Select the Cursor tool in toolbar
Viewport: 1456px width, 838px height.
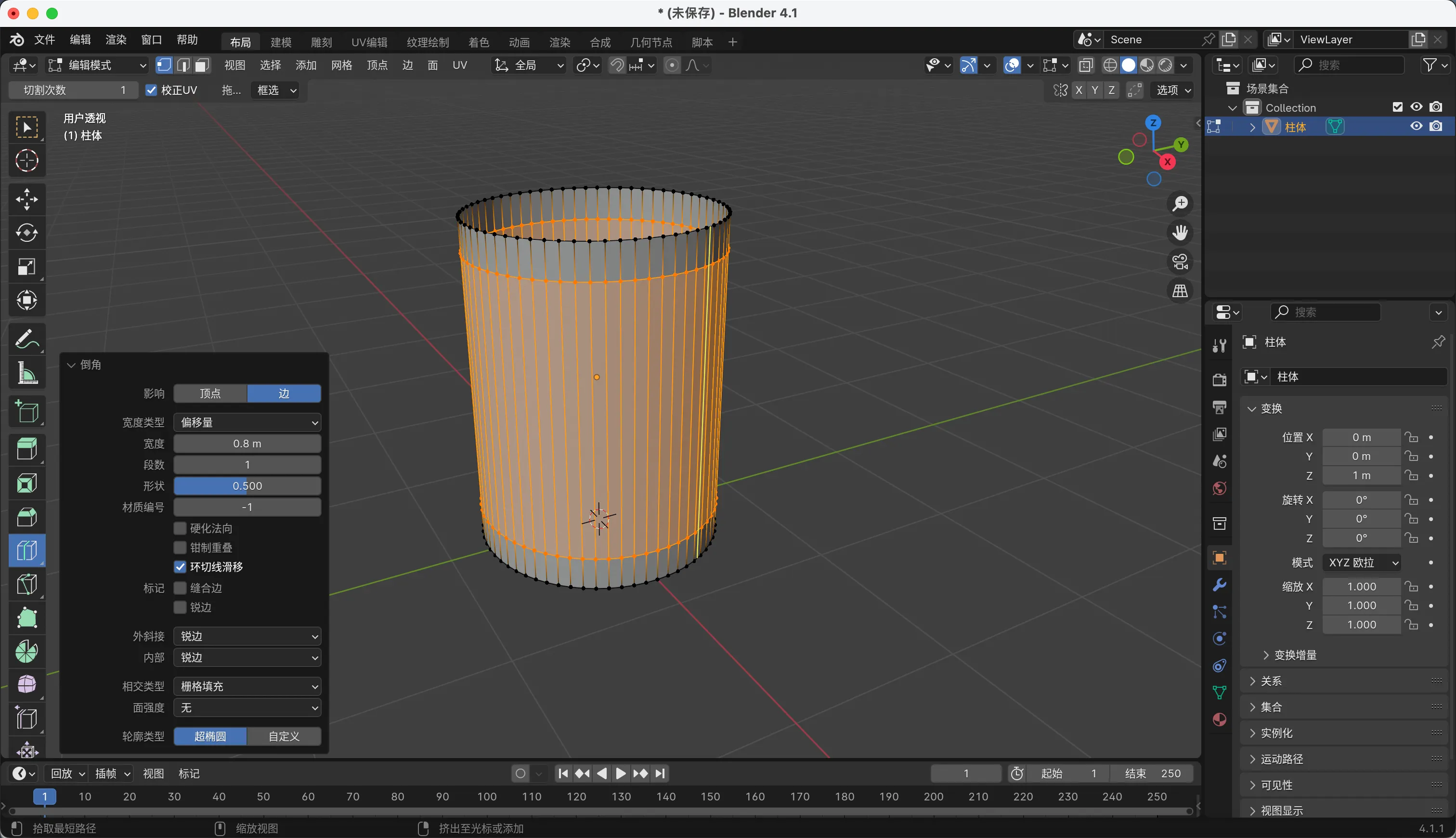[x=26, y=160]
